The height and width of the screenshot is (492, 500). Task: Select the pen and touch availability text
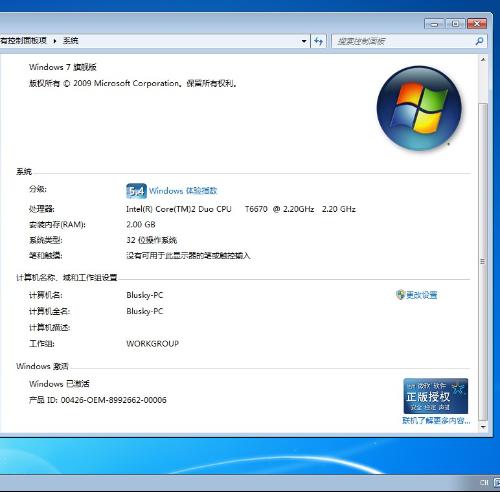coord(188,256)
